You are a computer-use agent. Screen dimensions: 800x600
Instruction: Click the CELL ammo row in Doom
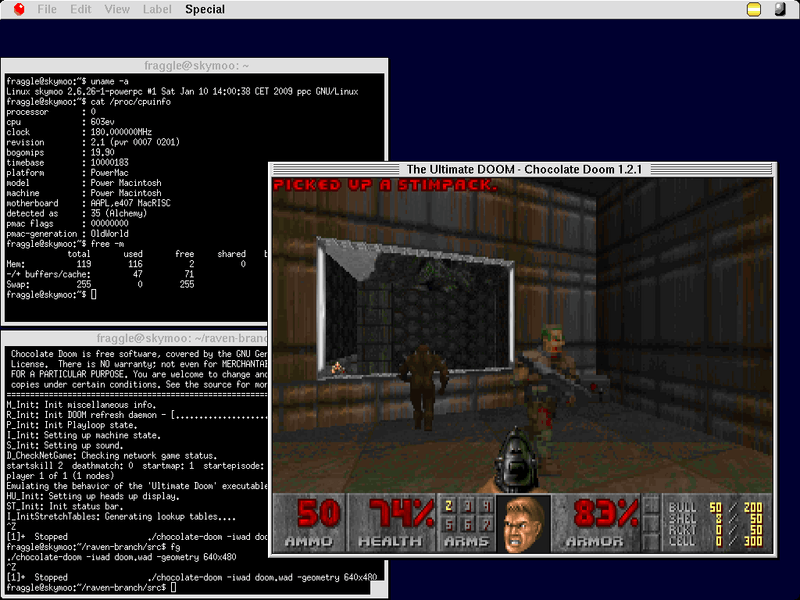[x=715, y=541]
